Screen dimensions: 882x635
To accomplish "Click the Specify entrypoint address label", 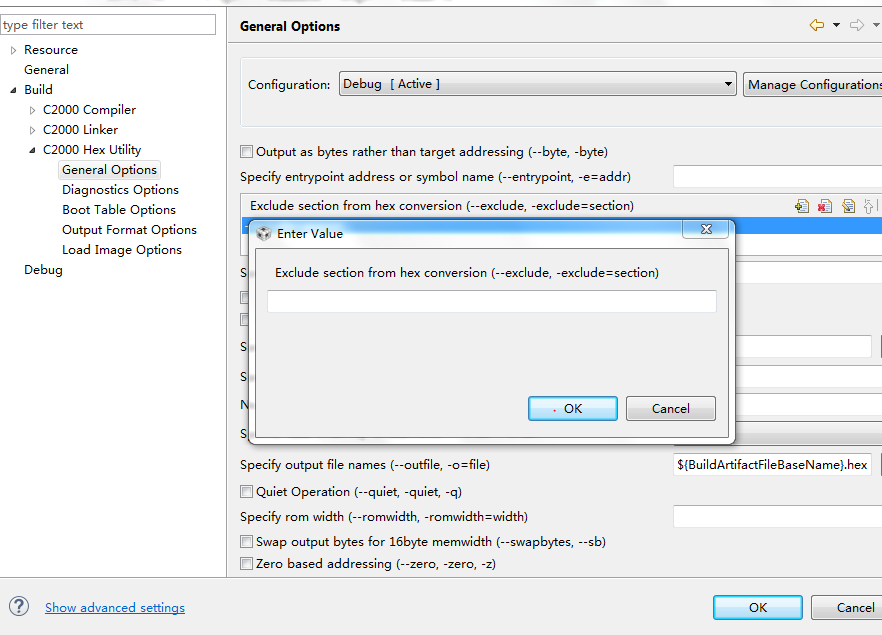I will pos(435,177).
